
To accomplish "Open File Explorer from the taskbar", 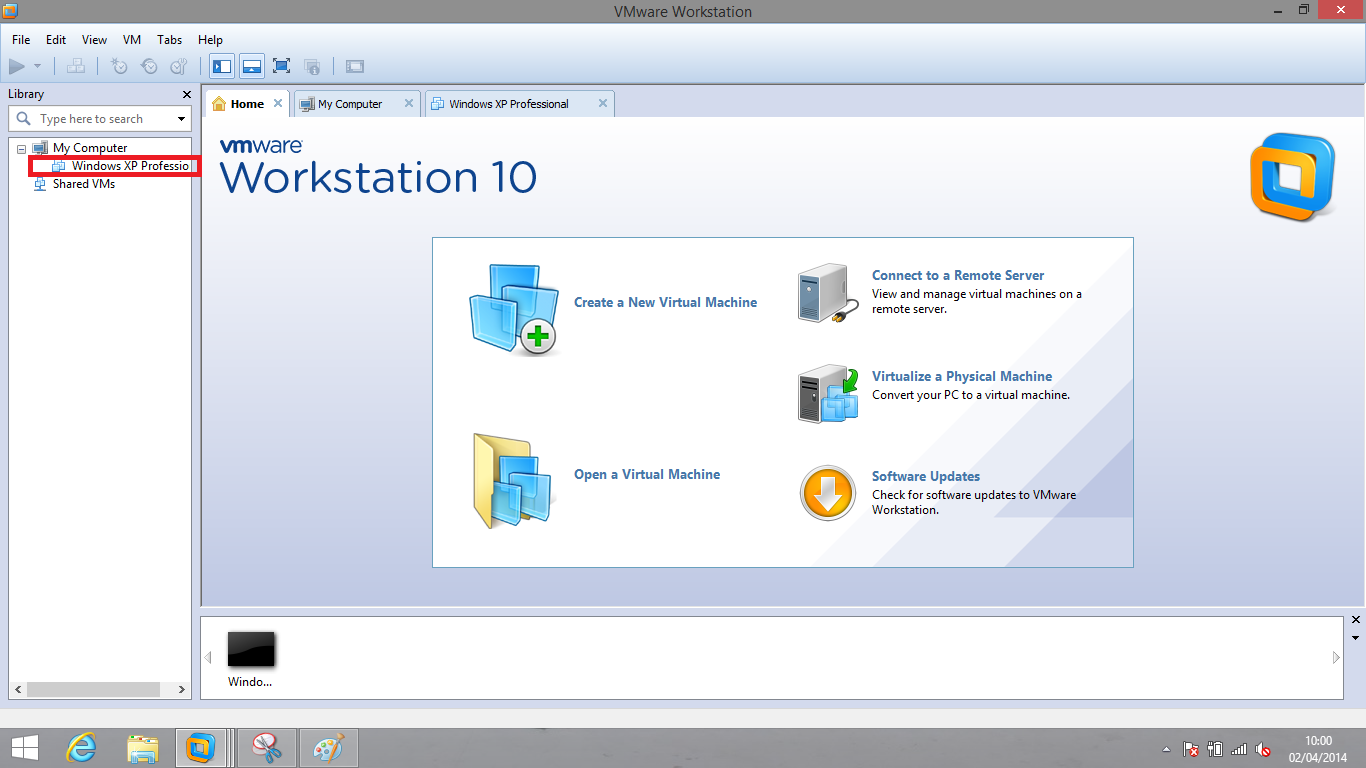I will [143, 747].
